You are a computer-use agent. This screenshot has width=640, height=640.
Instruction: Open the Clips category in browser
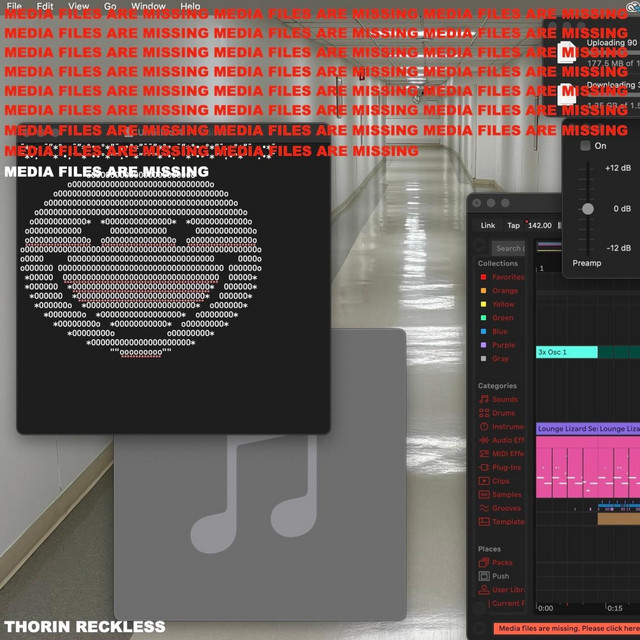coord(494,481)
